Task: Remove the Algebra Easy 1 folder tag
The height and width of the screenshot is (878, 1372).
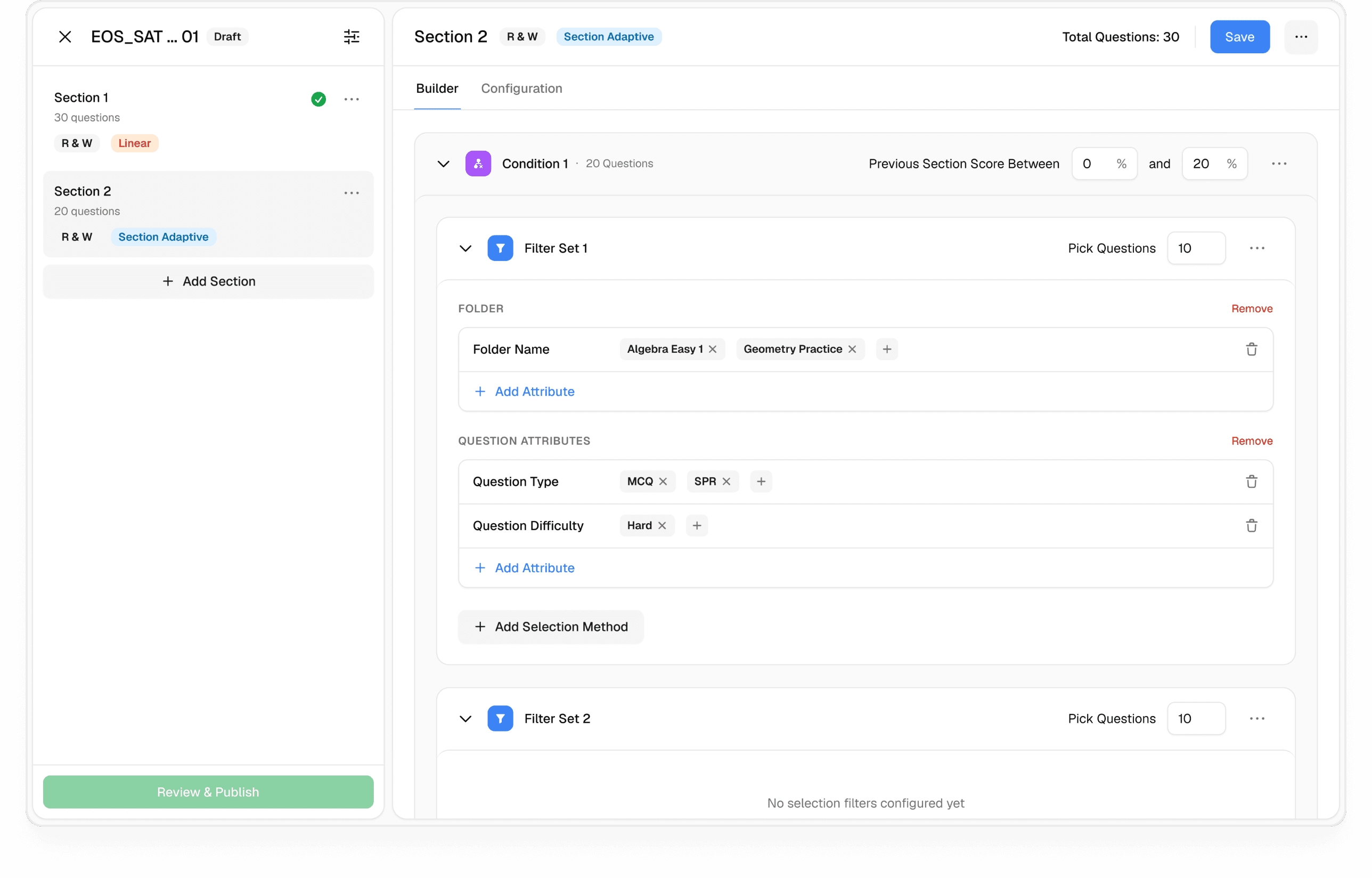Action: (713, 349)
